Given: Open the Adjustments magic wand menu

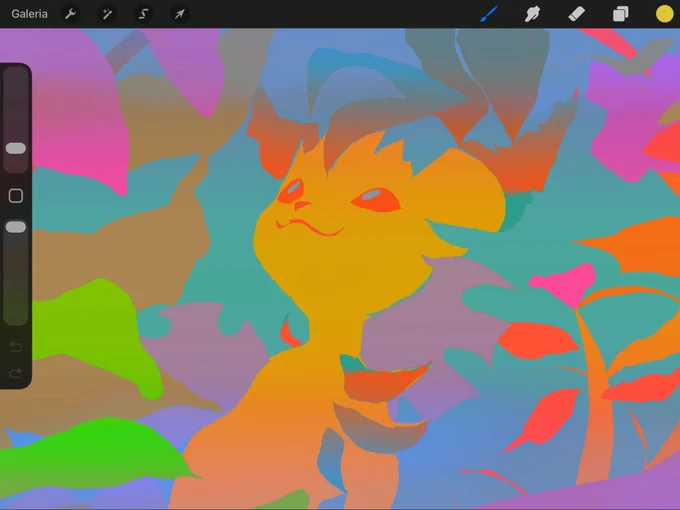Looking at the screenshot, I should tap(107, 14).
